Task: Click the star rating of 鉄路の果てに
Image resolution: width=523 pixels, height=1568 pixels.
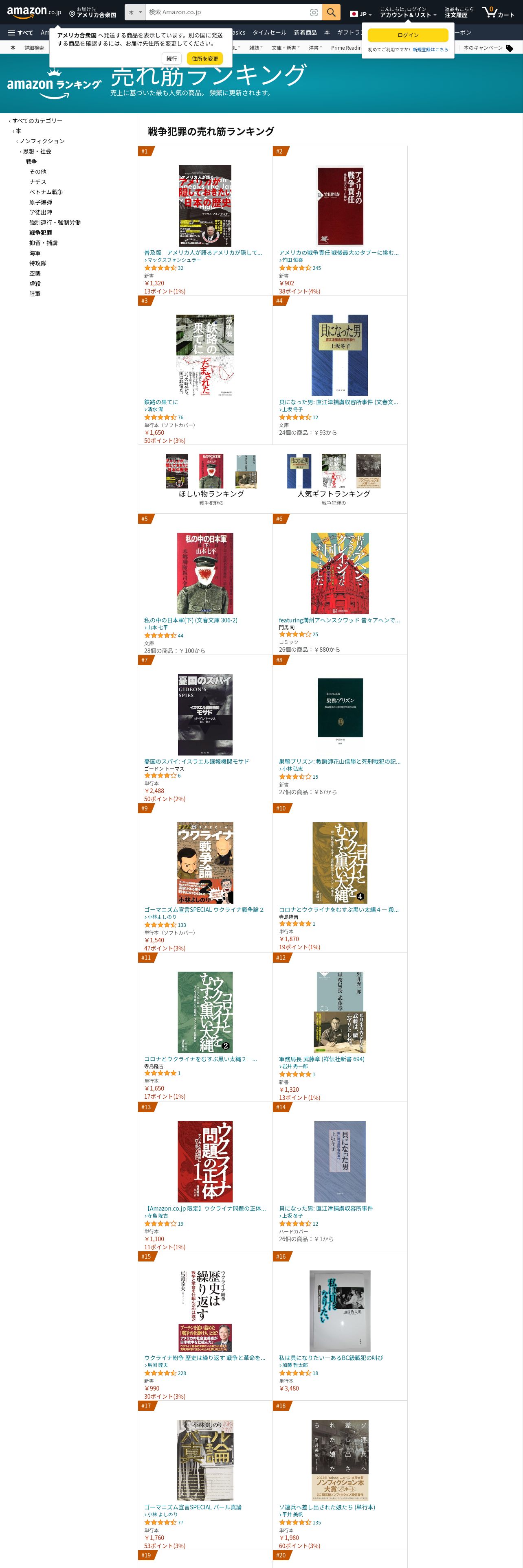Action: pyautogui.click(x=160, y=417)
